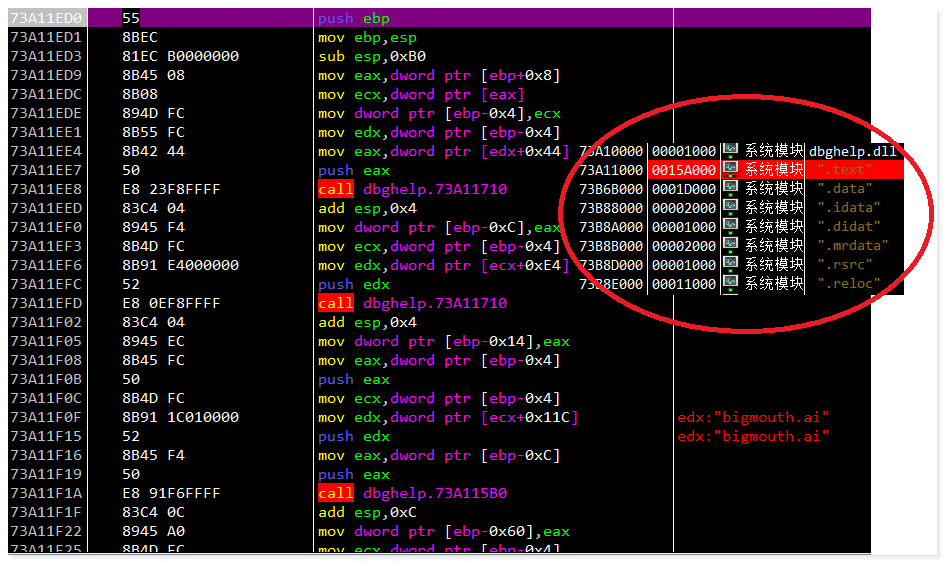Select memory base address 73B8D000
Screen dimensions: 945x563
tap(611, 265)
